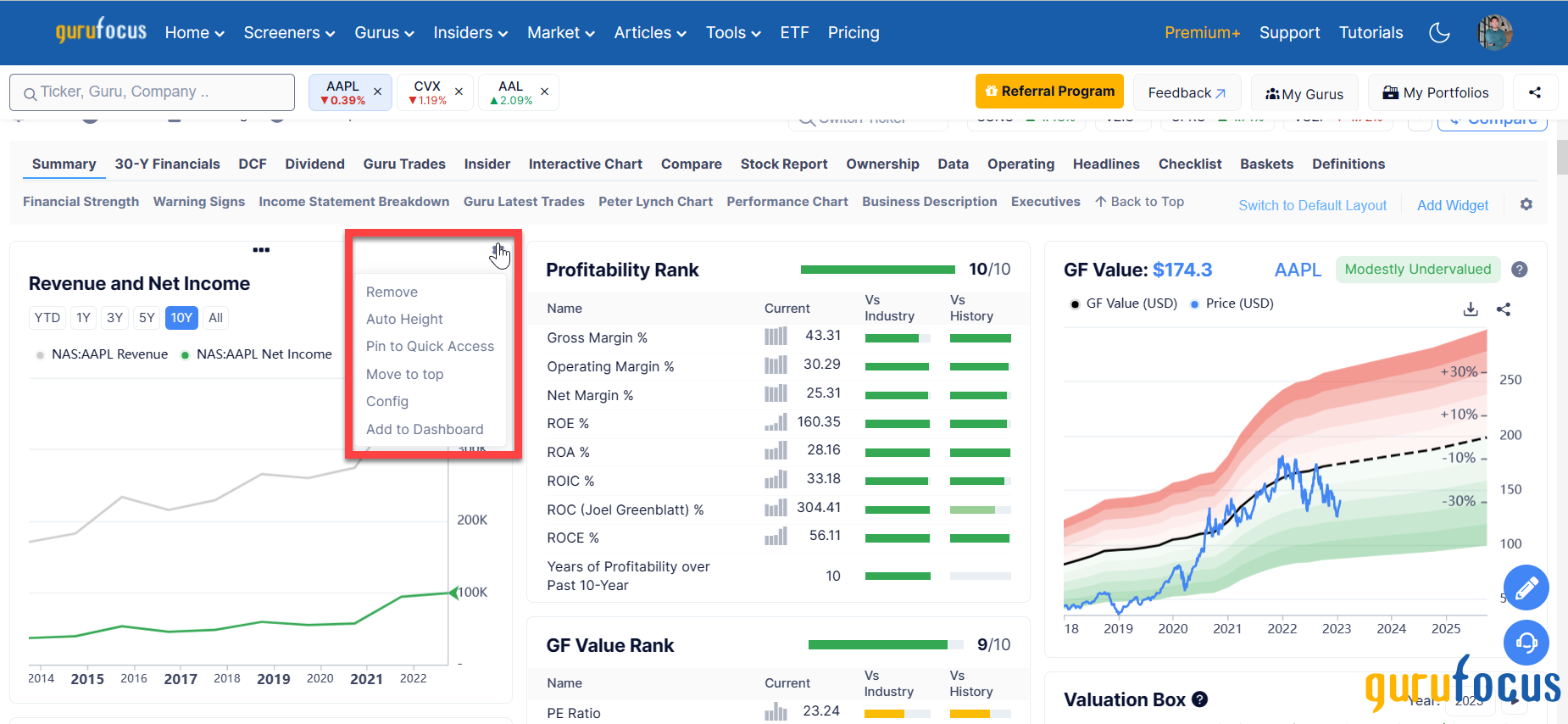Click the Referral Program button
Viewport: 1568px width, 724px height.
1049,92
